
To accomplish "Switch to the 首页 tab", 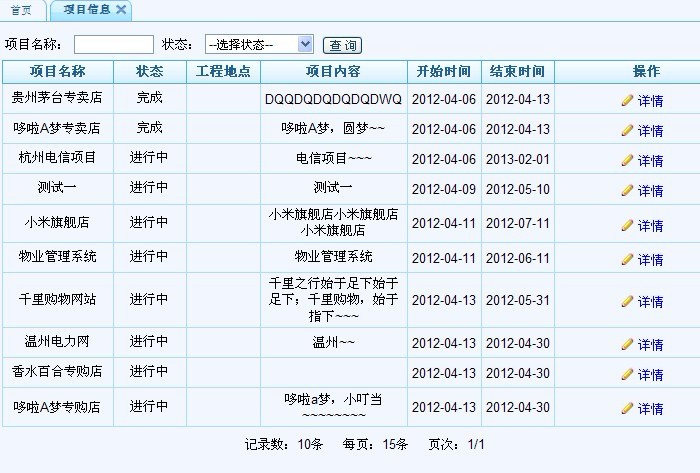I will 21,10.
